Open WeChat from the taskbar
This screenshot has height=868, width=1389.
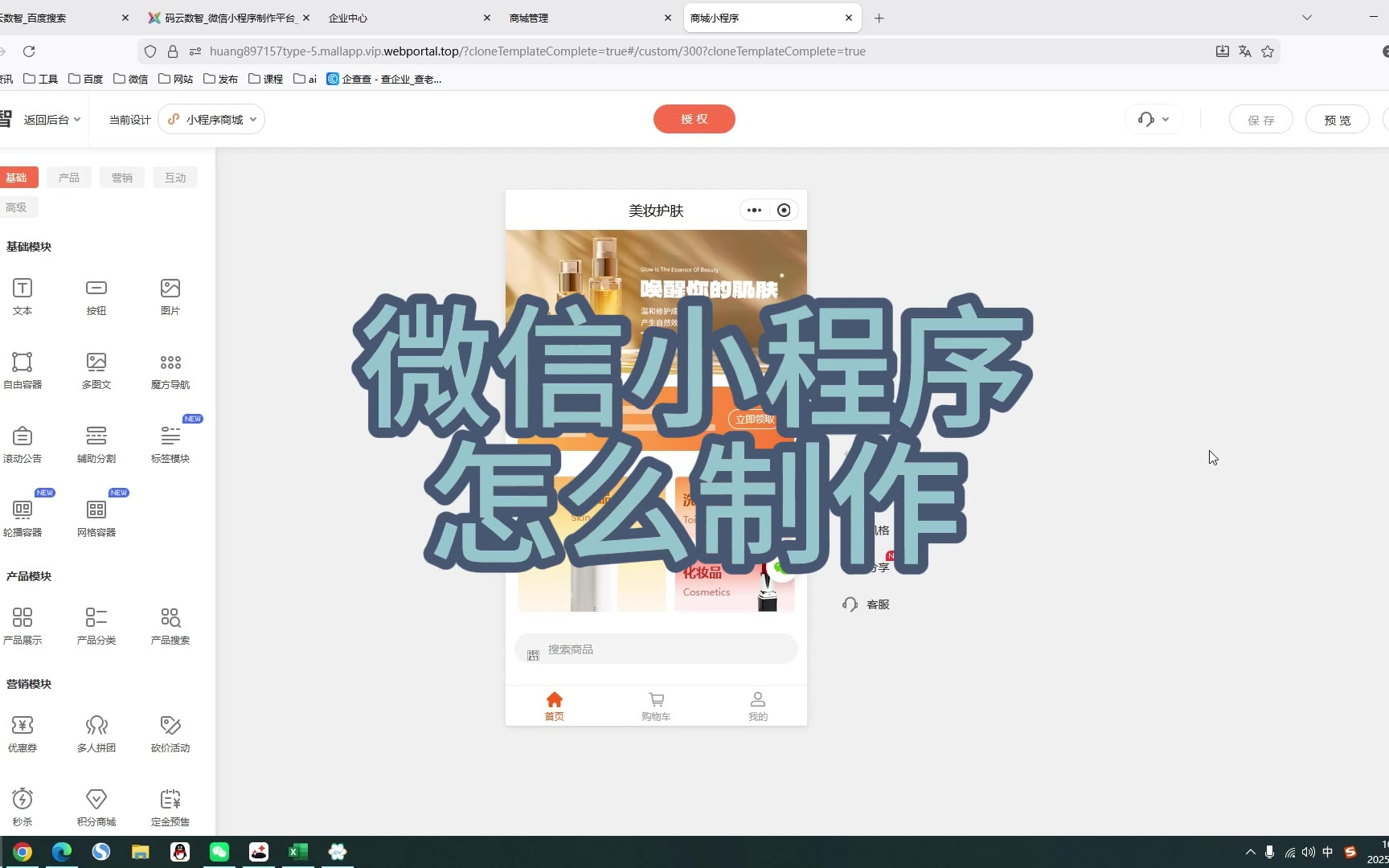(x=219, y=852)
